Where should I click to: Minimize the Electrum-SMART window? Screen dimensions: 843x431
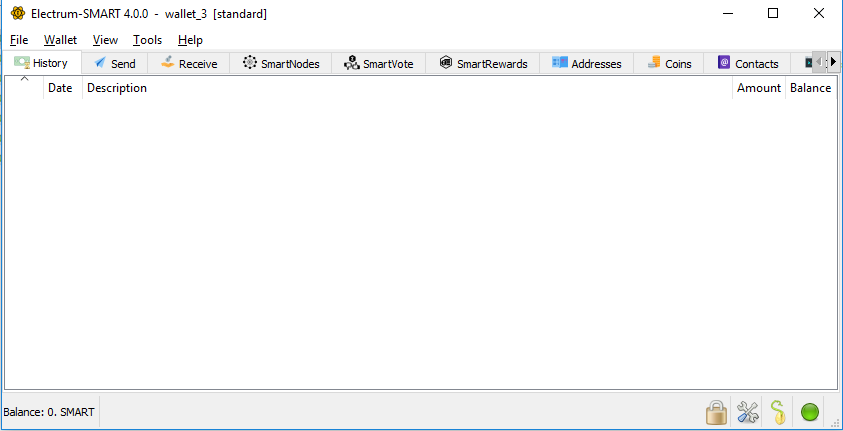(x=727, y=13)
